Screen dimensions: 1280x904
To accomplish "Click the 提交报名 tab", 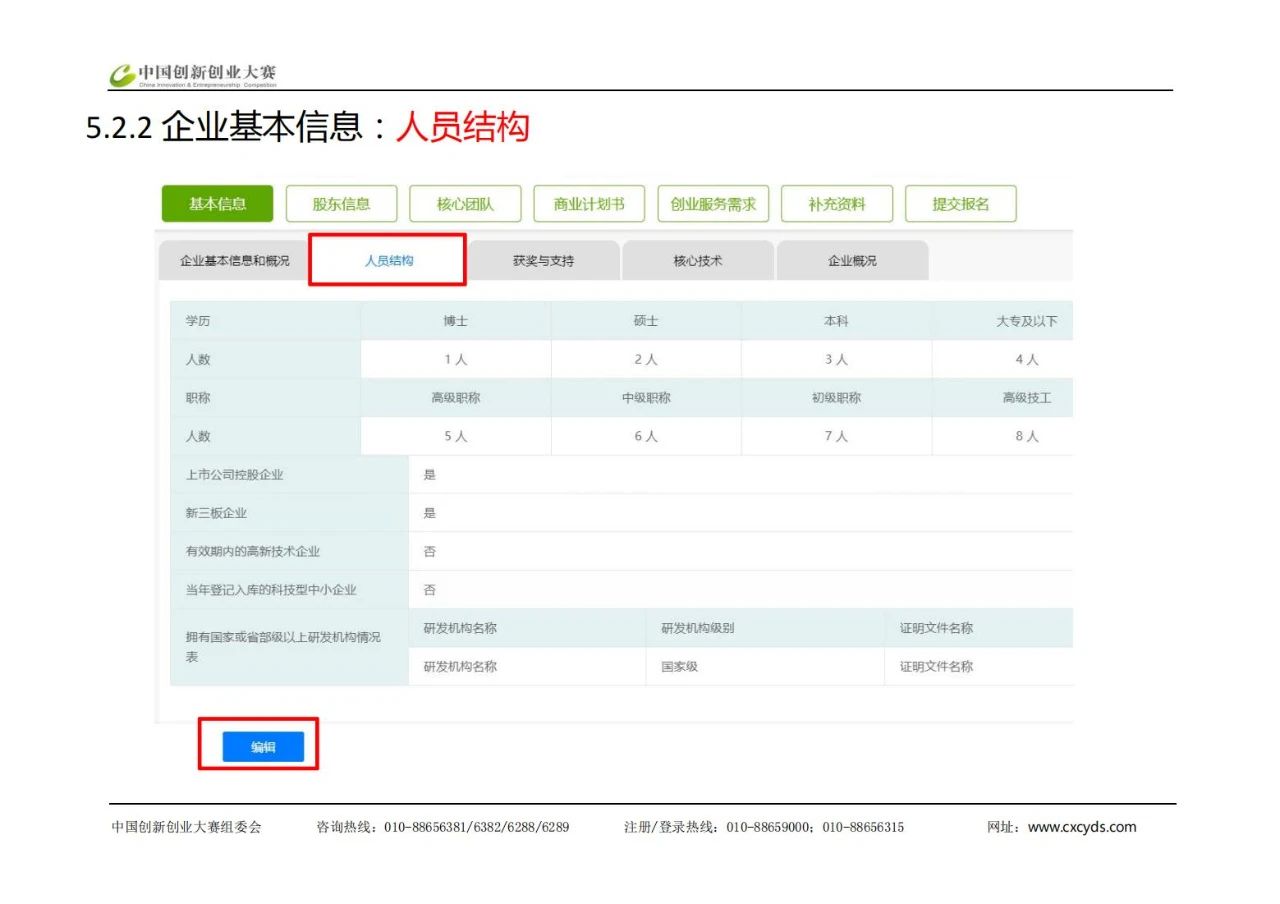I will click(x=960, y=204).
